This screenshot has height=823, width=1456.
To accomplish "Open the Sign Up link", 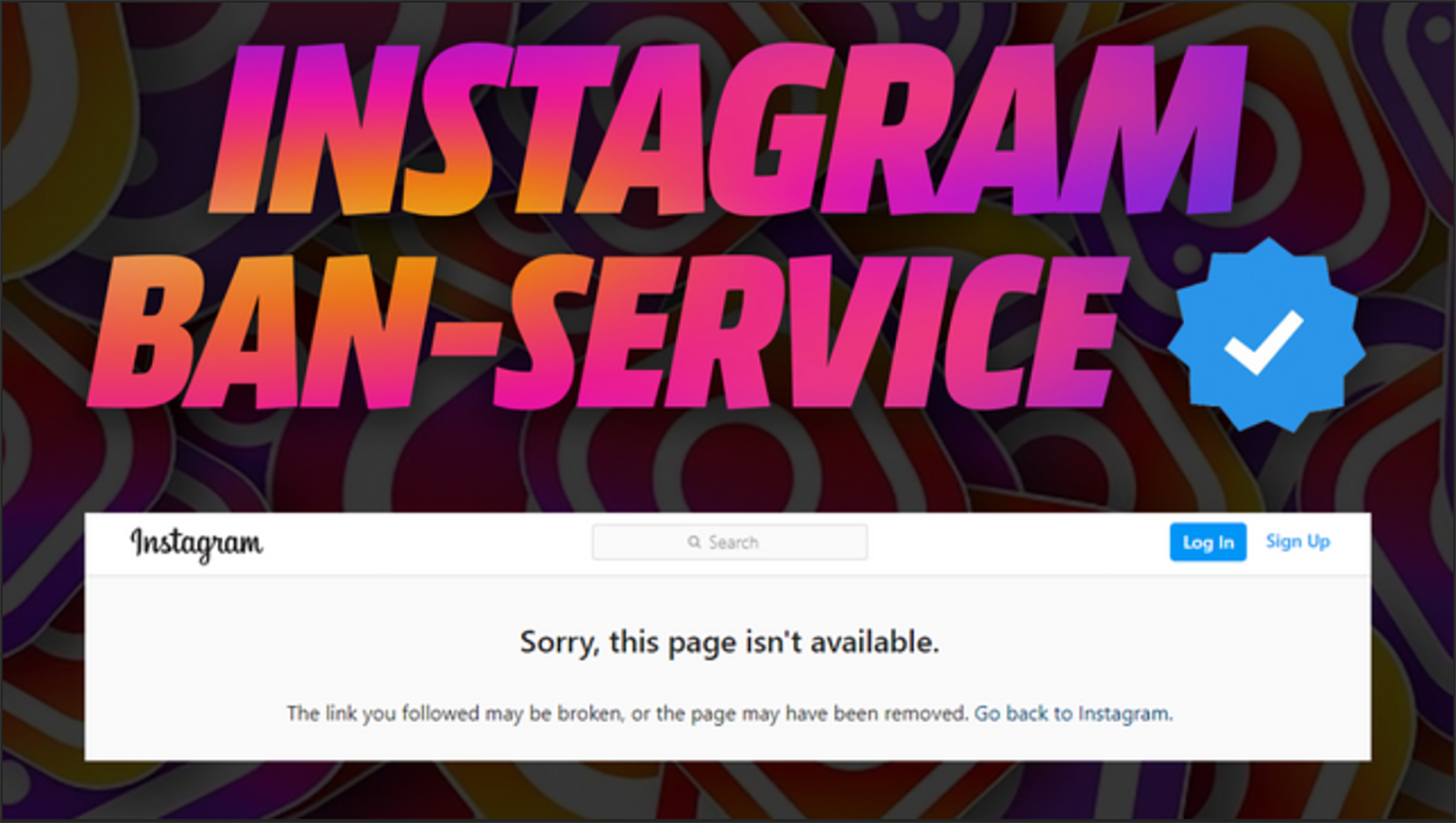I will click(1298, 542).
